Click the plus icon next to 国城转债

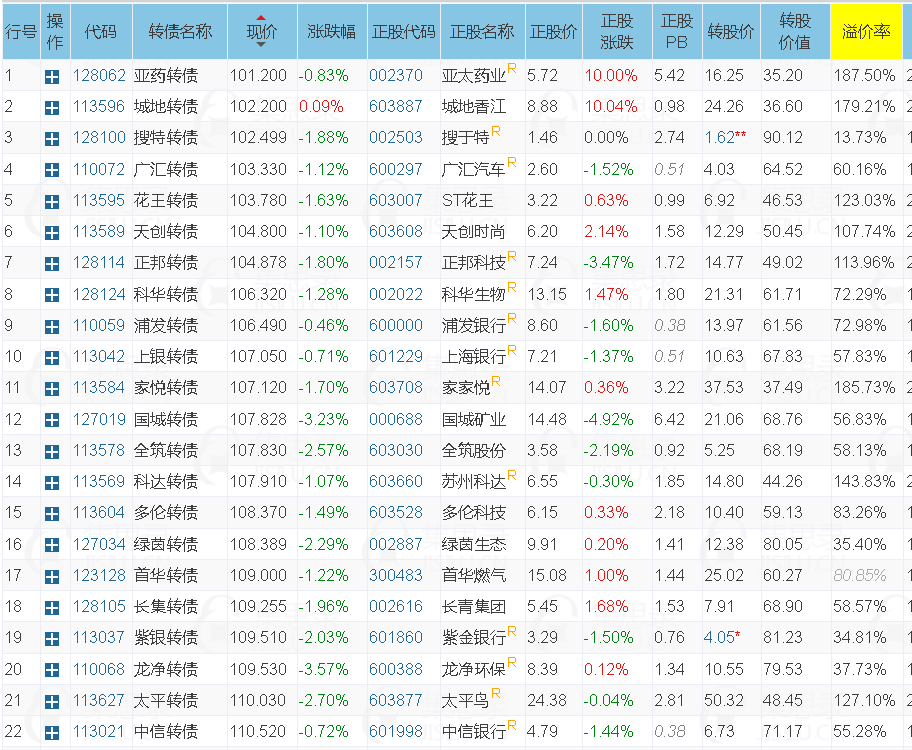(x=52, y=420)
